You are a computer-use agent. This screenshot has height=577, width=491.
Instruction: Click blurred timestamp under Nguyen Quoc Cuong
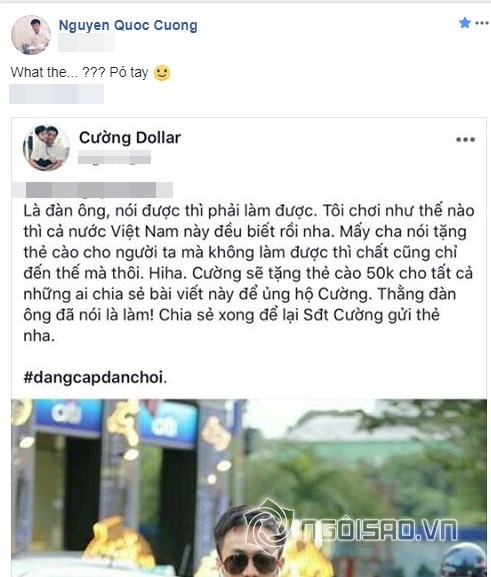(x=86, y=42)
